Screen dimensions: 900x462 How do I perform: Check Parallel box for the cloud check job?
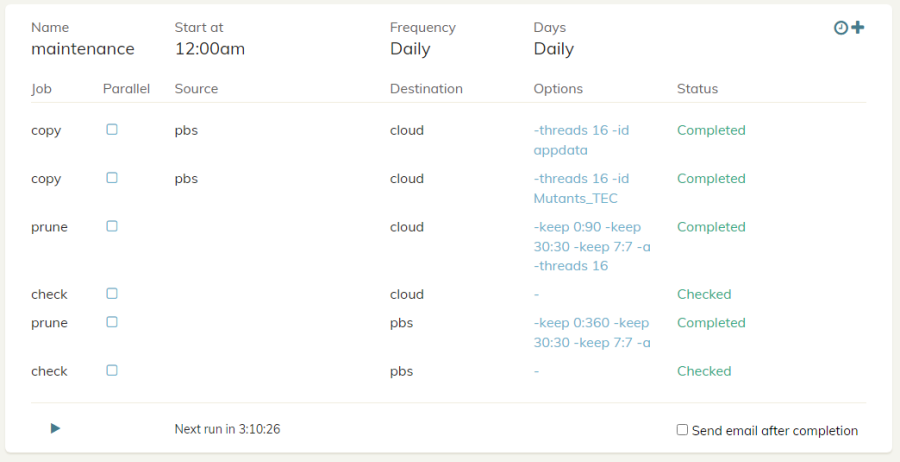pos(112,293)
